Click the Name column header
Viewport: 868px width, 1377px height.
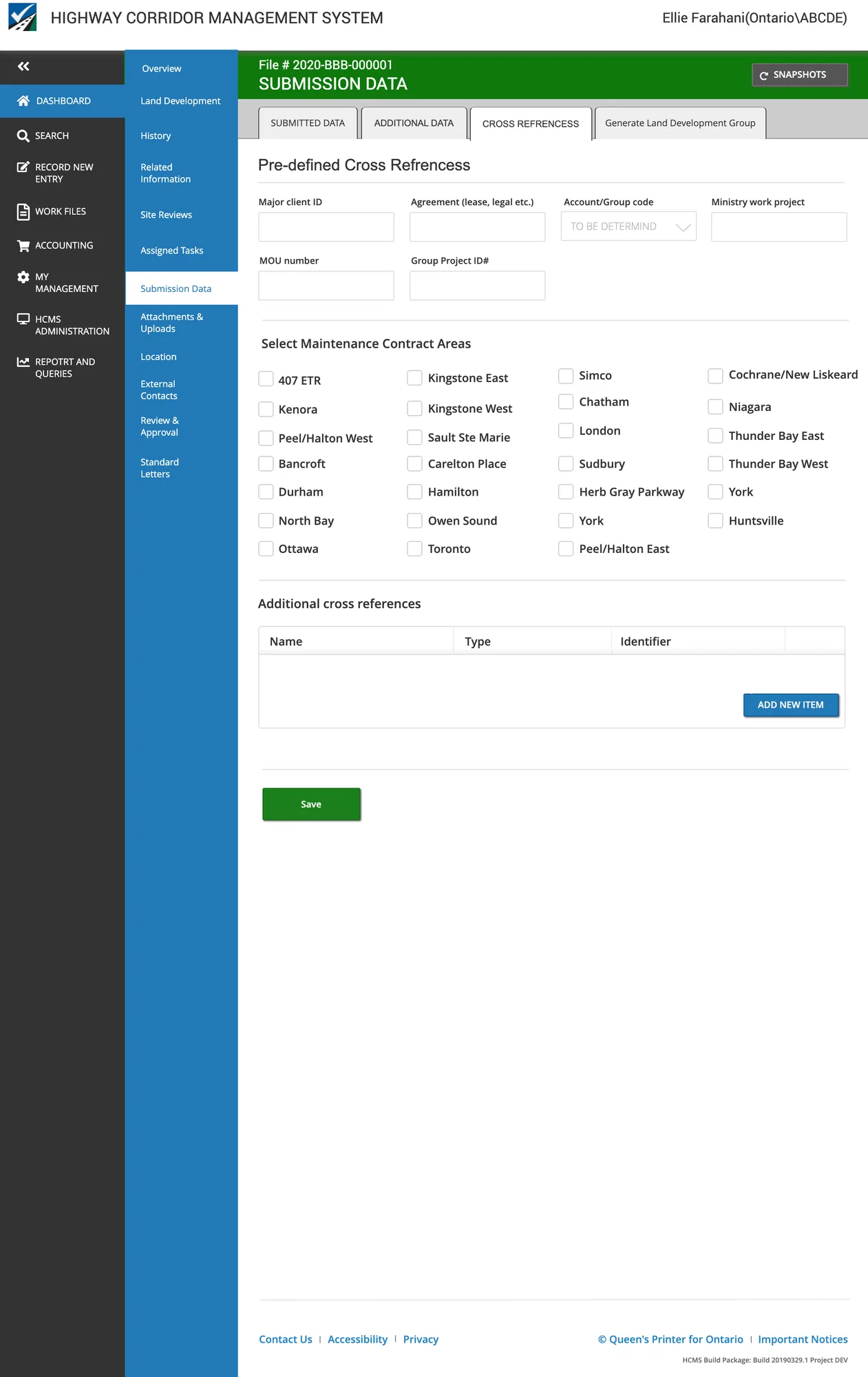click(356, 641)
